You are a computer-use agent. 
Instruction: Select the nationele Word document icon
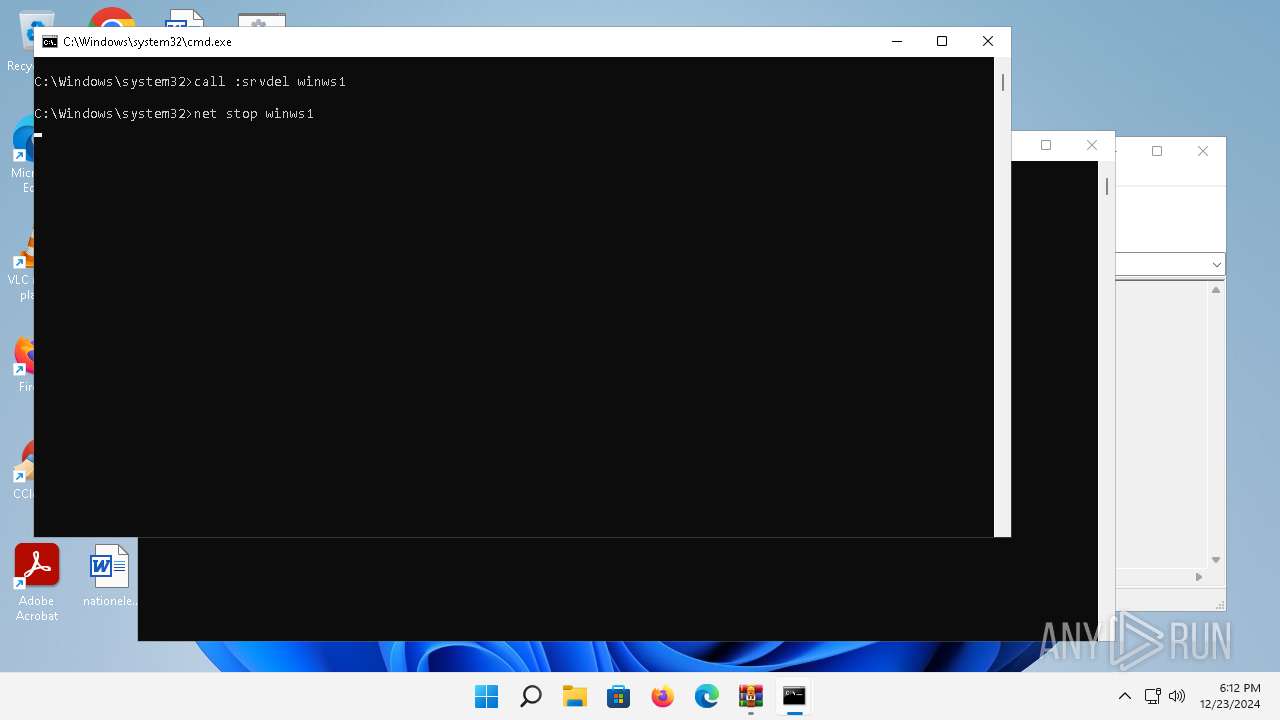tap(109, 576)
